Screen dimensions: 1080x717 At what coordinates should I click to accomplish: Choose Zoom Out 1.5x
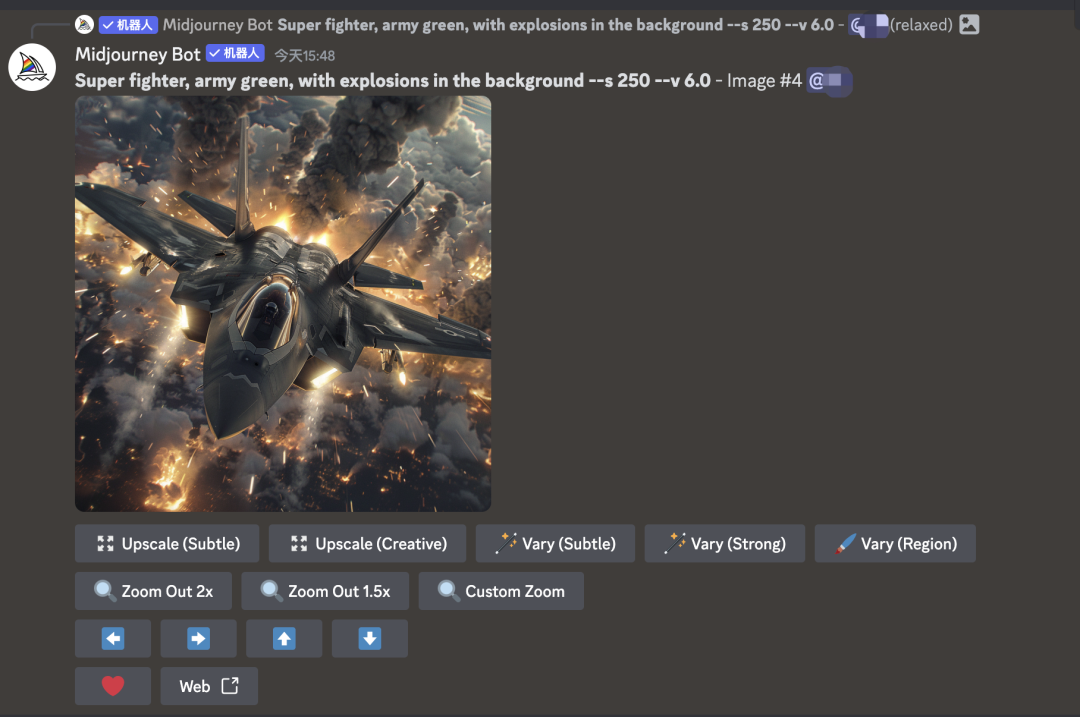[325, 591]
